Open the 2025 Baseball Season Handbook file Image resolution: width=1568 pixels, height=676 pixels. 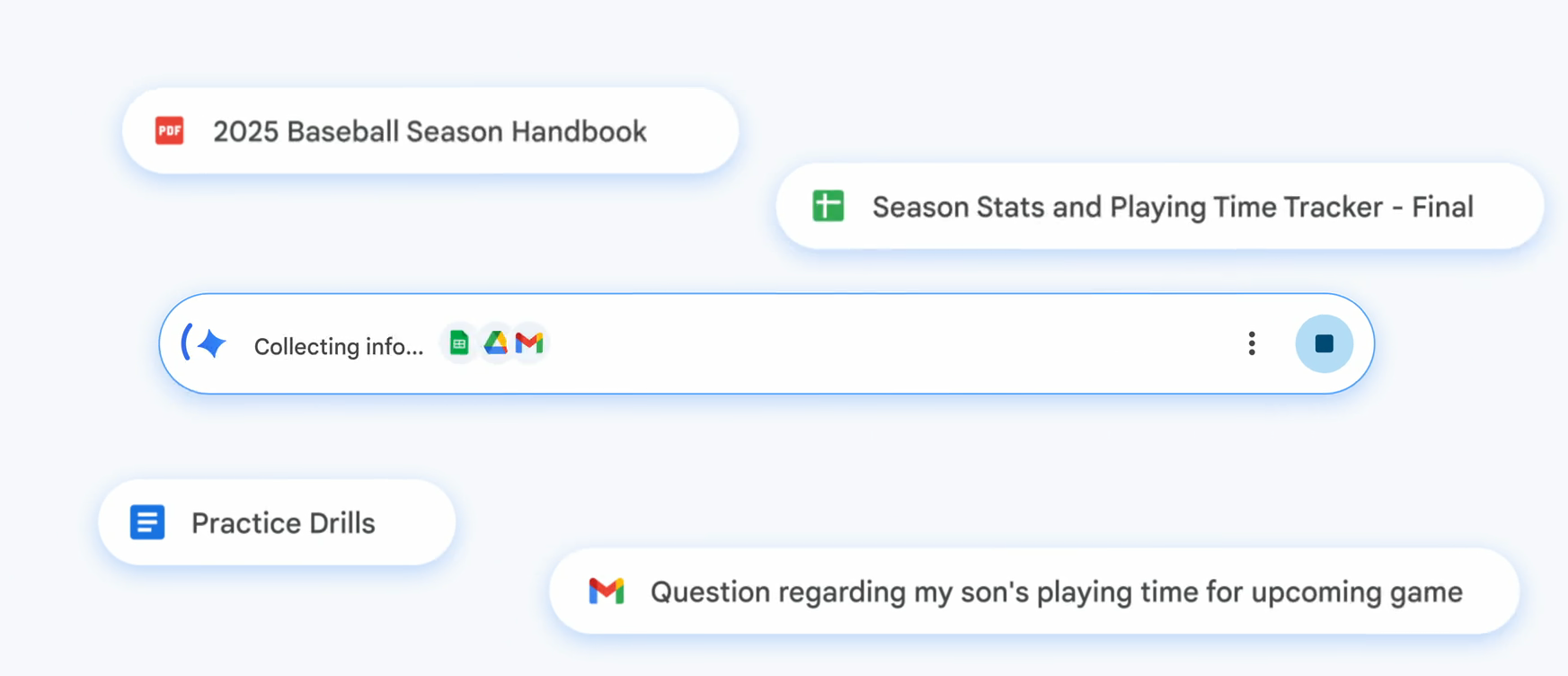coord(430,131)
